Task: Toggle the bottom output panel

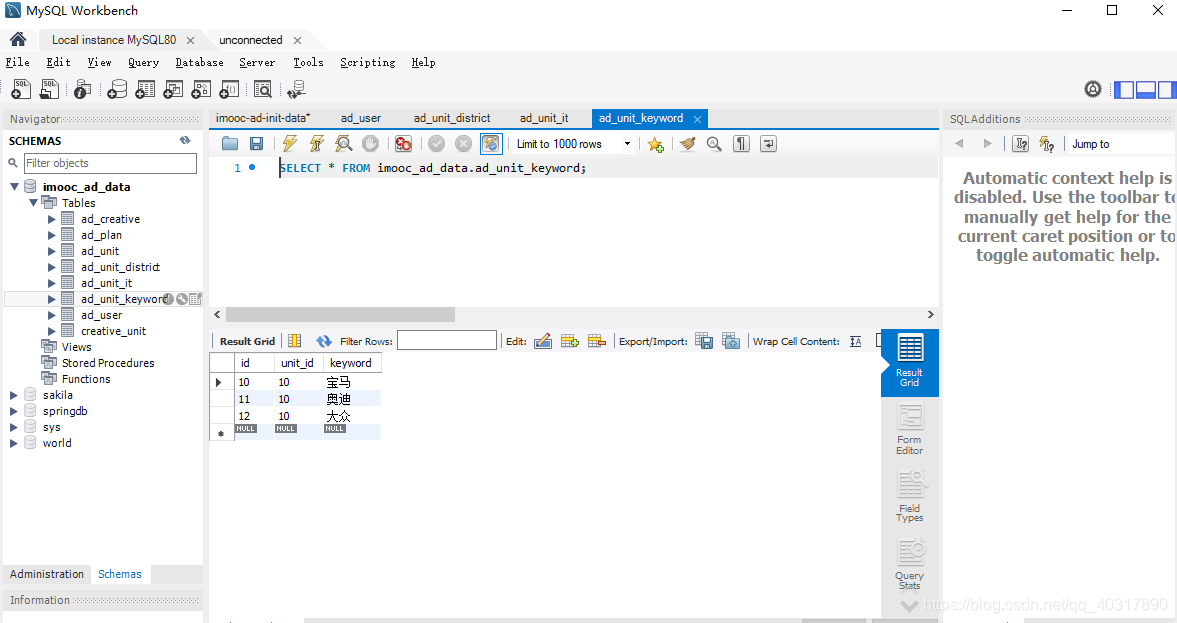Action: click(1145, 89)
